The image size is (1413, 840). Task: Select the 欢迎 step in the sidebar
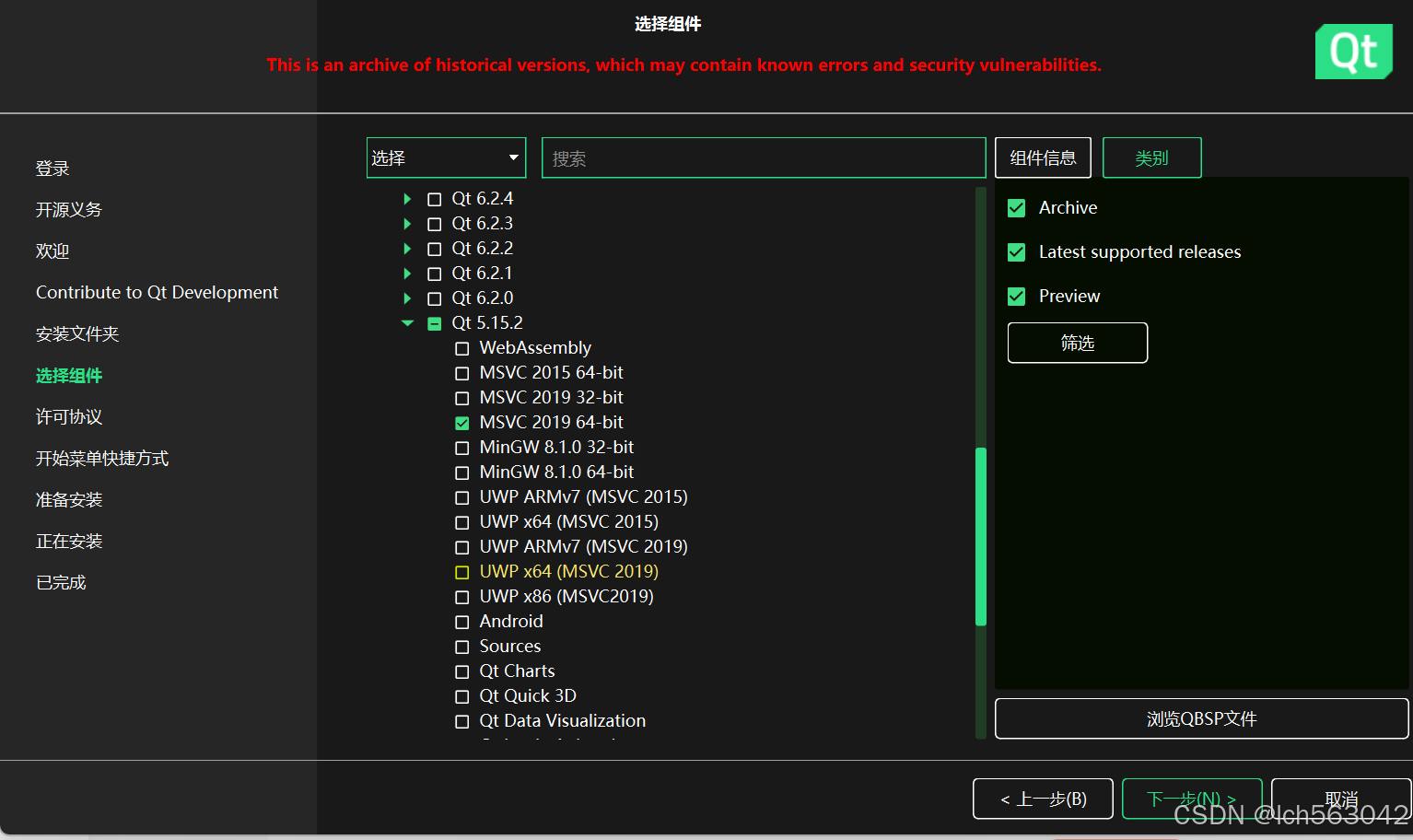click(x=53, y=251)
